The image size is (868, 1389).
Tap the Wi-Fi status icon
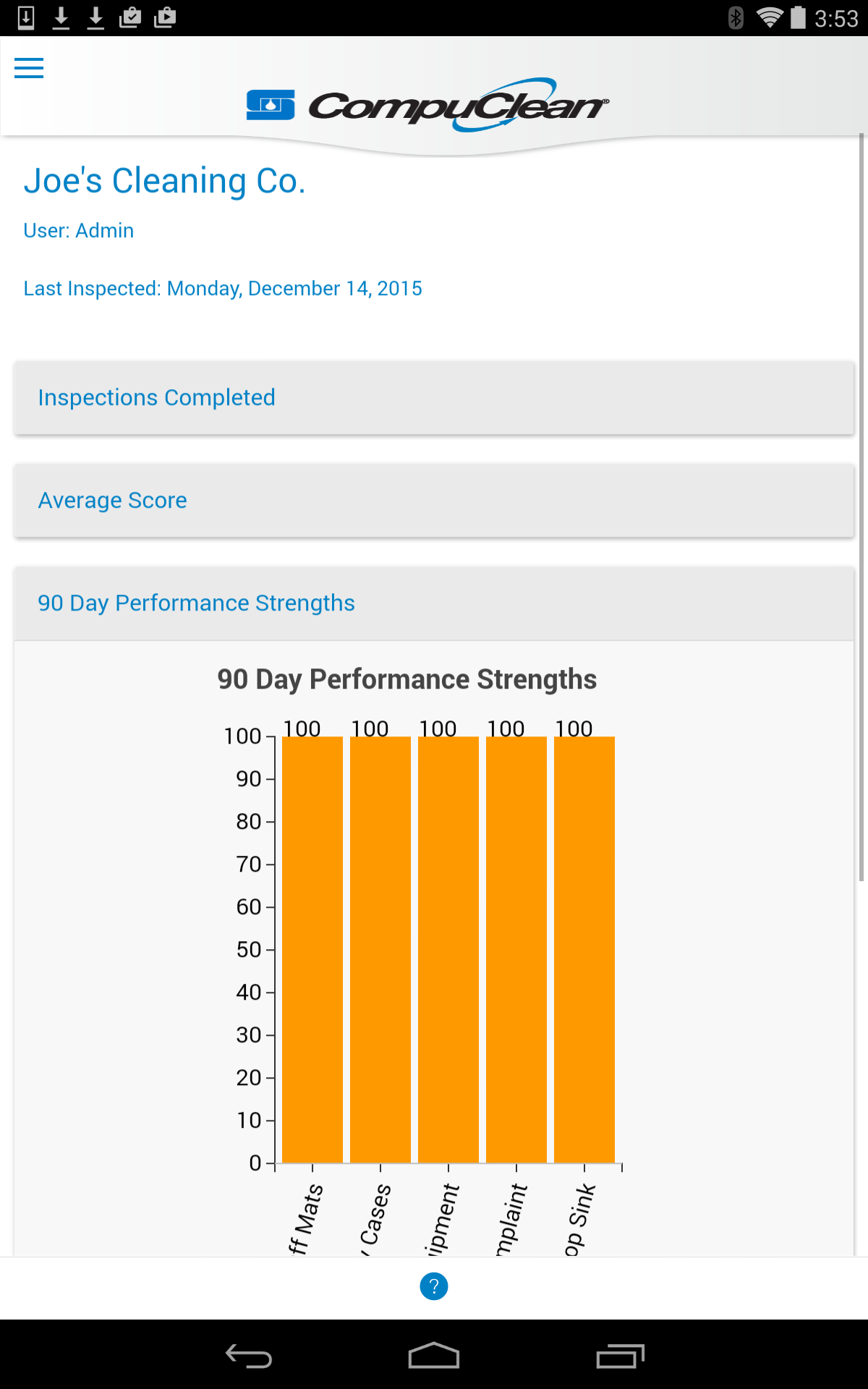coord(769,17)
